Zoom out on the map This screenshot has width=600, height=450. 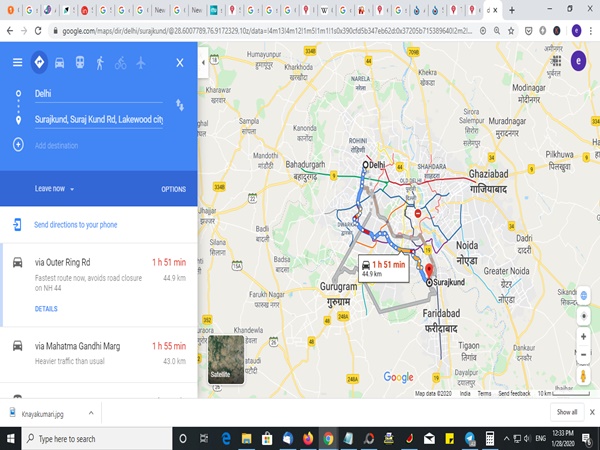pyautogui.click(x=583, y=355)
